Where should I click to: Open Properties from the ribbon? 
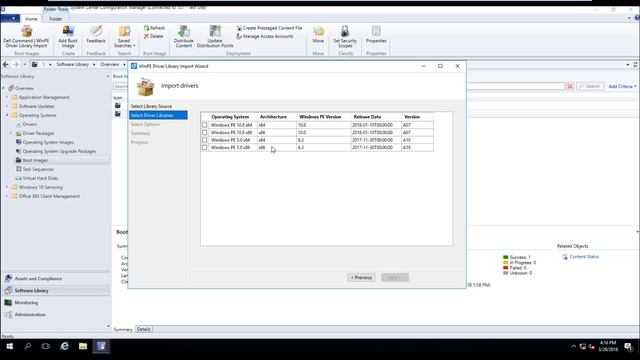[x=376, y=35]
